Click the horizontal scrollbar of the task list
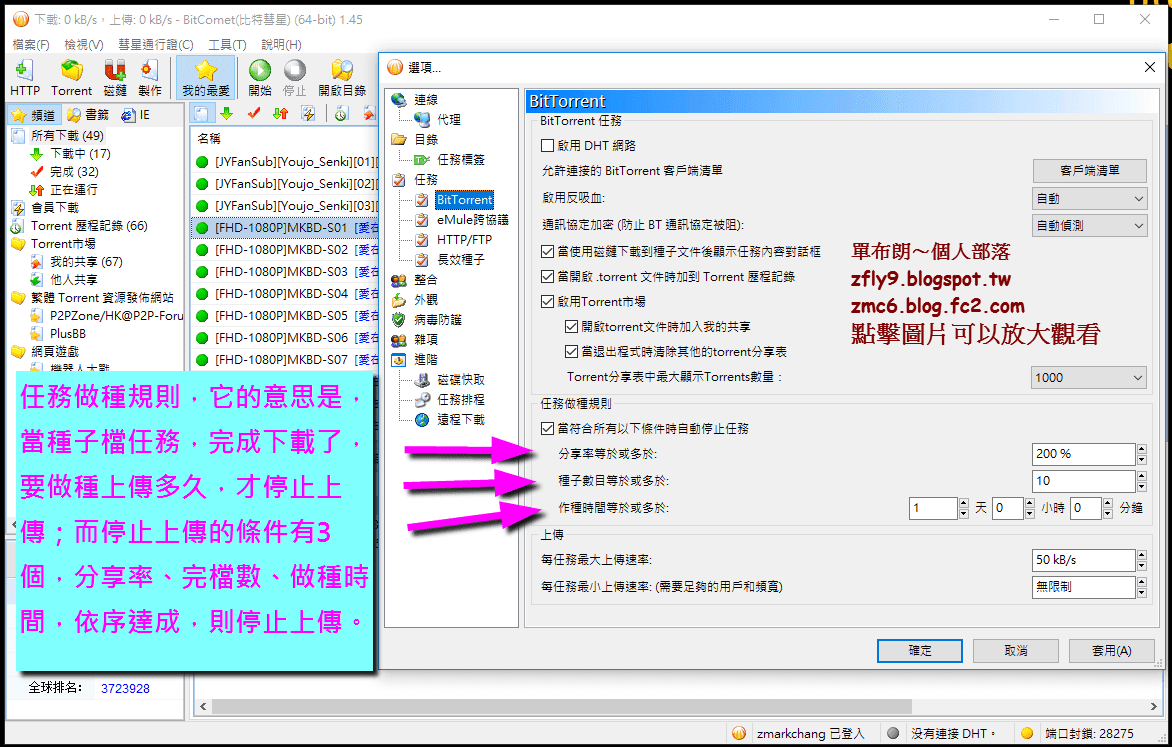The image size is (1172, 747). pos(561,706)
